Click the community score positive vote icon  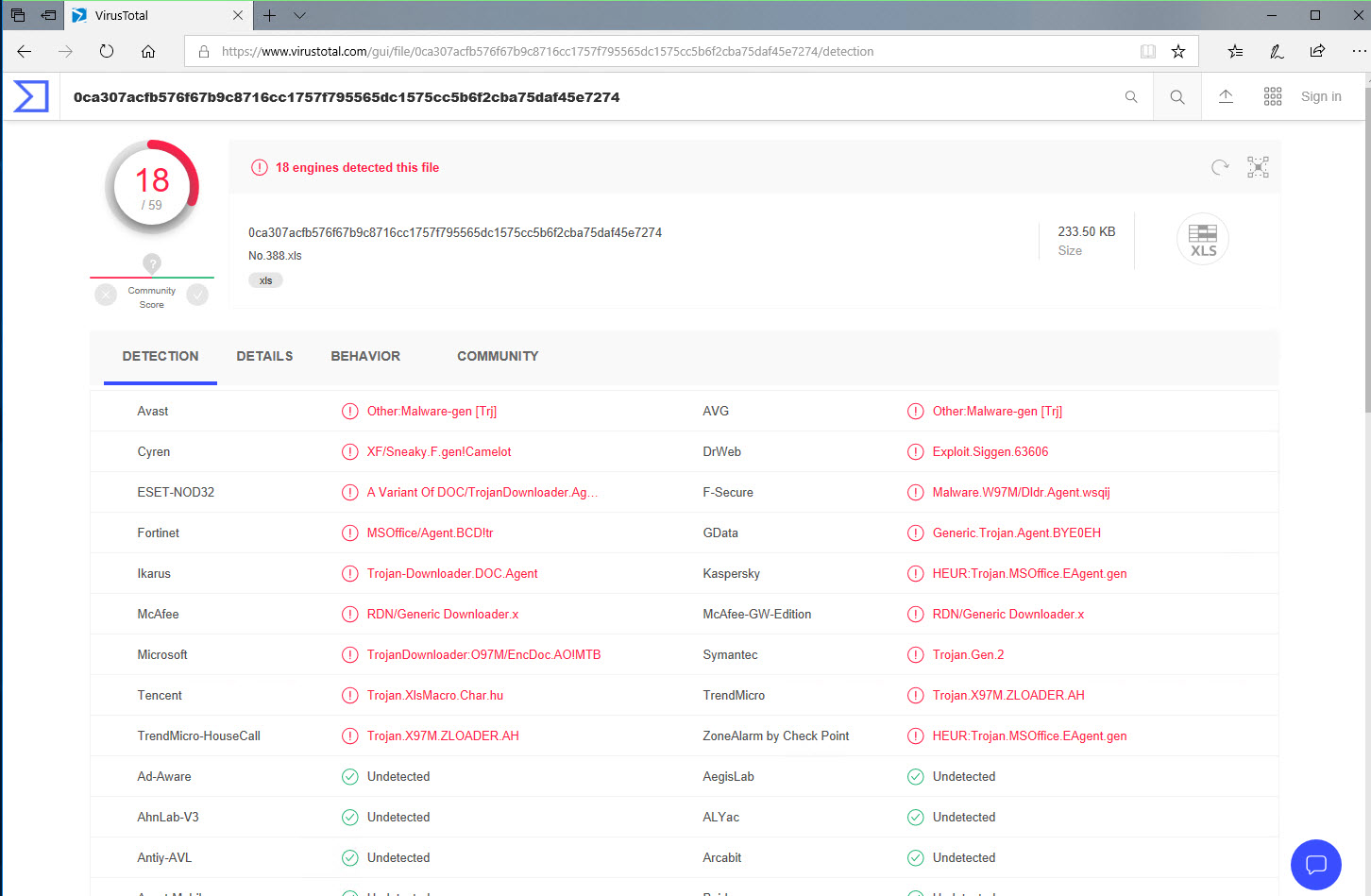pos(197,295)
